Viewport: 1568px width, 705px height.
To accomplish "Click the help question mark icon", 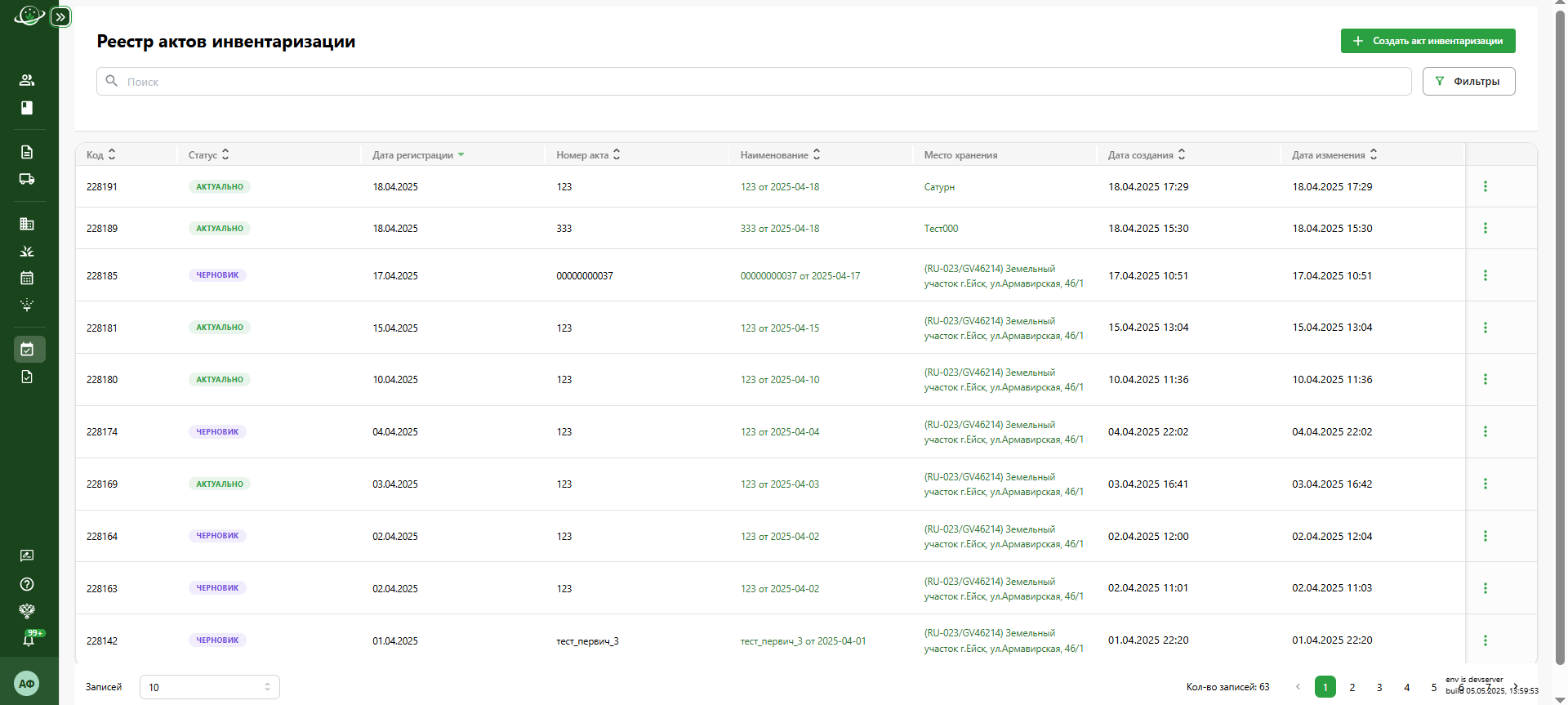I will [27, 584].
